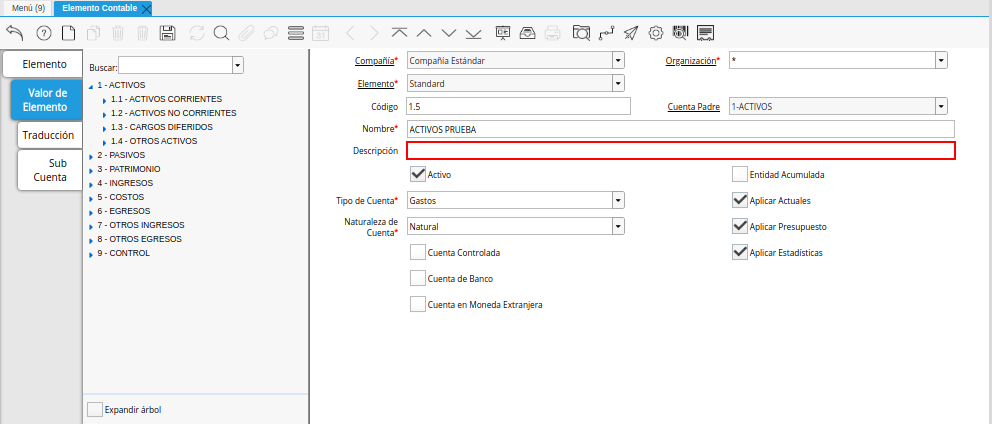Save the record with the floppy disk icon
This screenshot has height=424, width=992.
pyautogui.click(x=167, y=33)
